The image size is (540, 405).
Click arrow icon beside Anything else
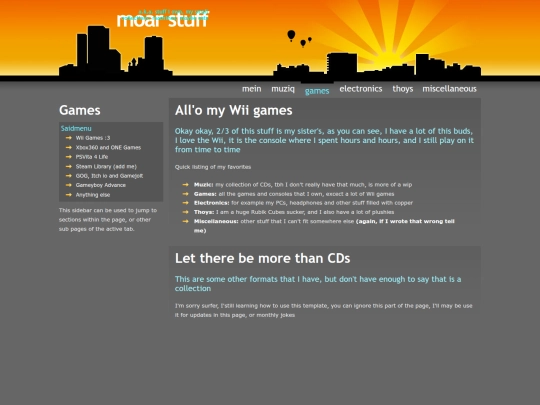tap(69, 195)
